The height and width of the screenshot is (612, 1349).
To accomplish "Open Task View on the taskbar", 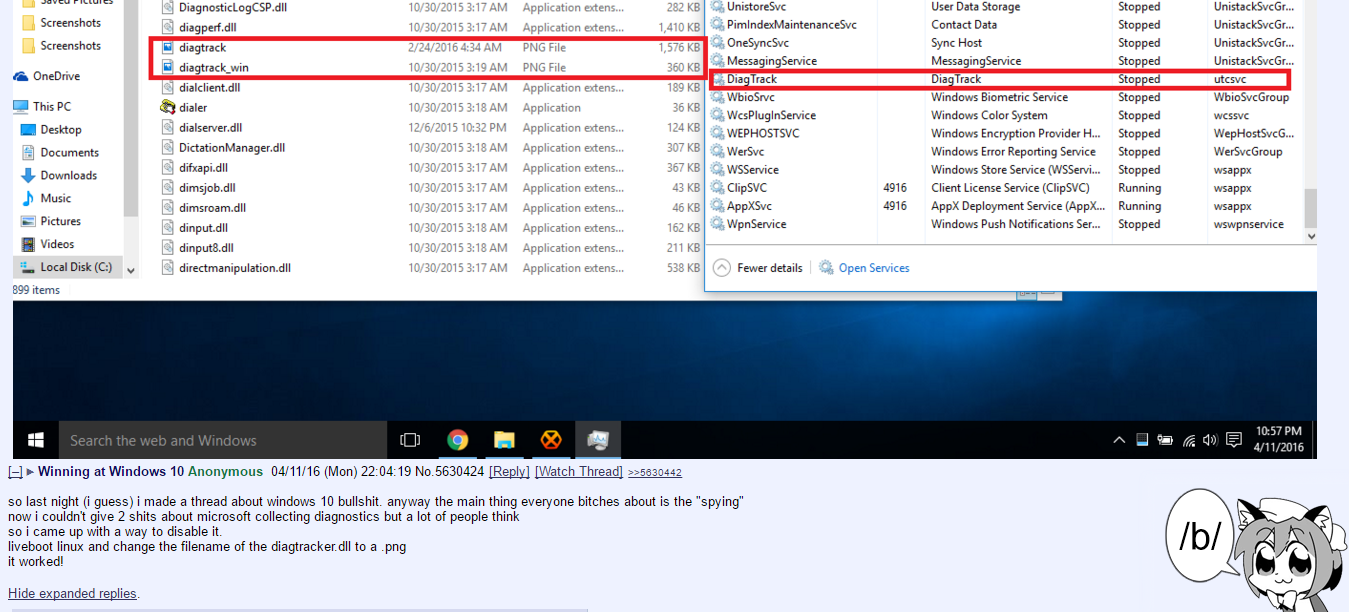I will pyautogui.click(x=410, y=440).
